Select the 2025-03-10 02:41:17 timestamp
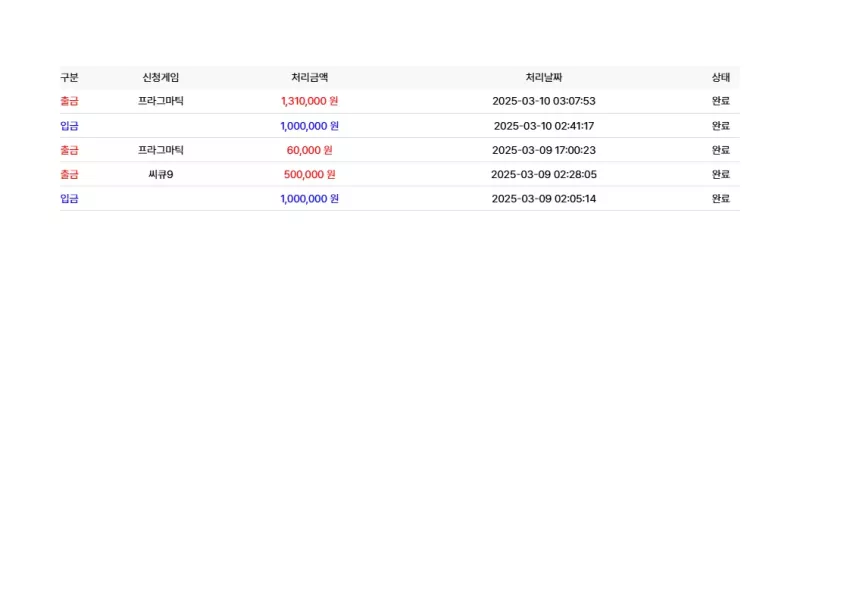 544,126
